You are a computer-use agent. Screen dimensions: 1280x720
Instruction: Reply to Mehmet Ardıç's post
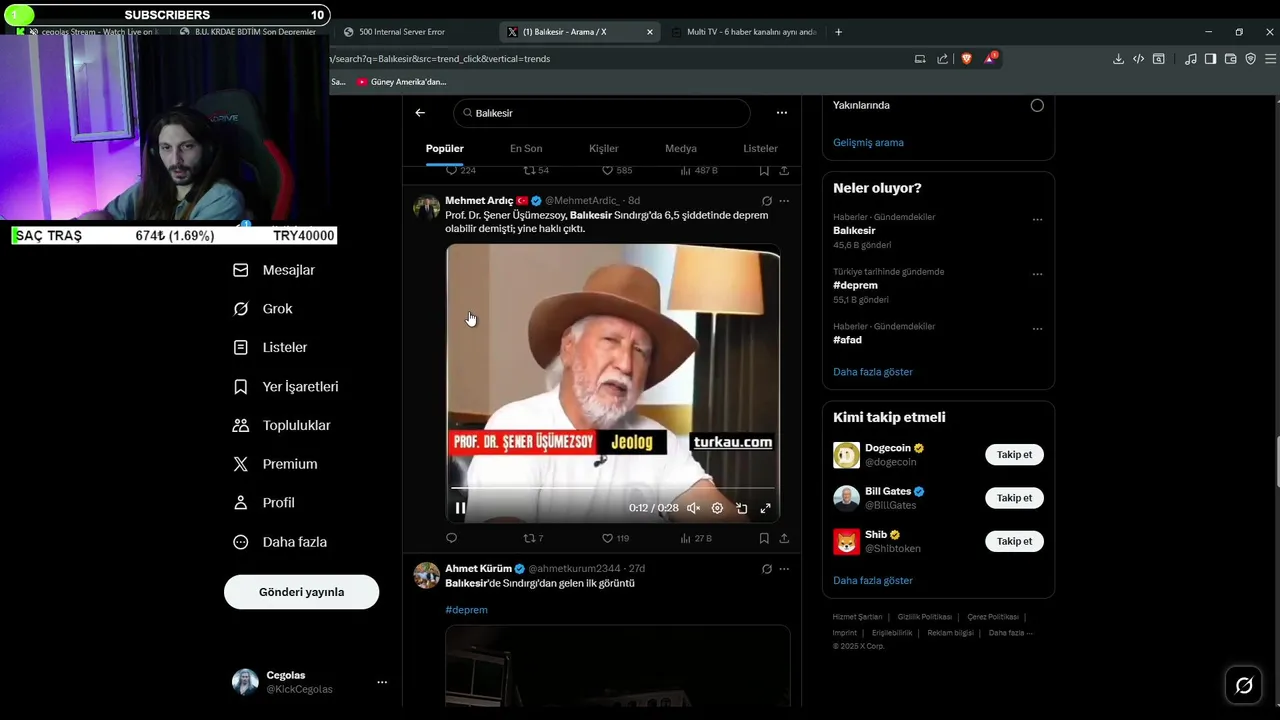pyautogui.click(x=451, y=538)
